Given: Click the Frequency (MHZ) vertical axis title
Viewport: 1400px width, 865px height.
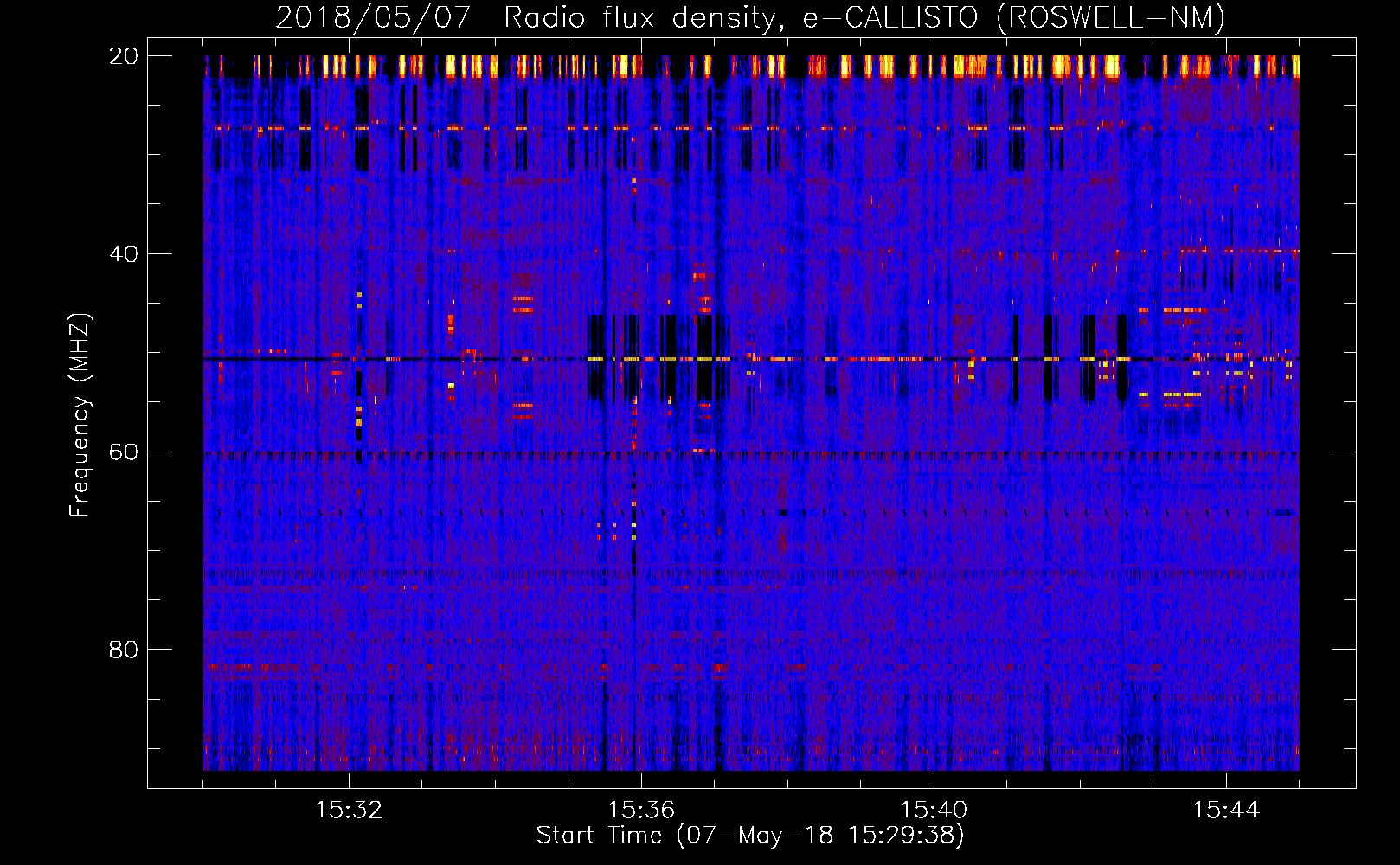Looking at the screenshot, I should click(80, 414).
